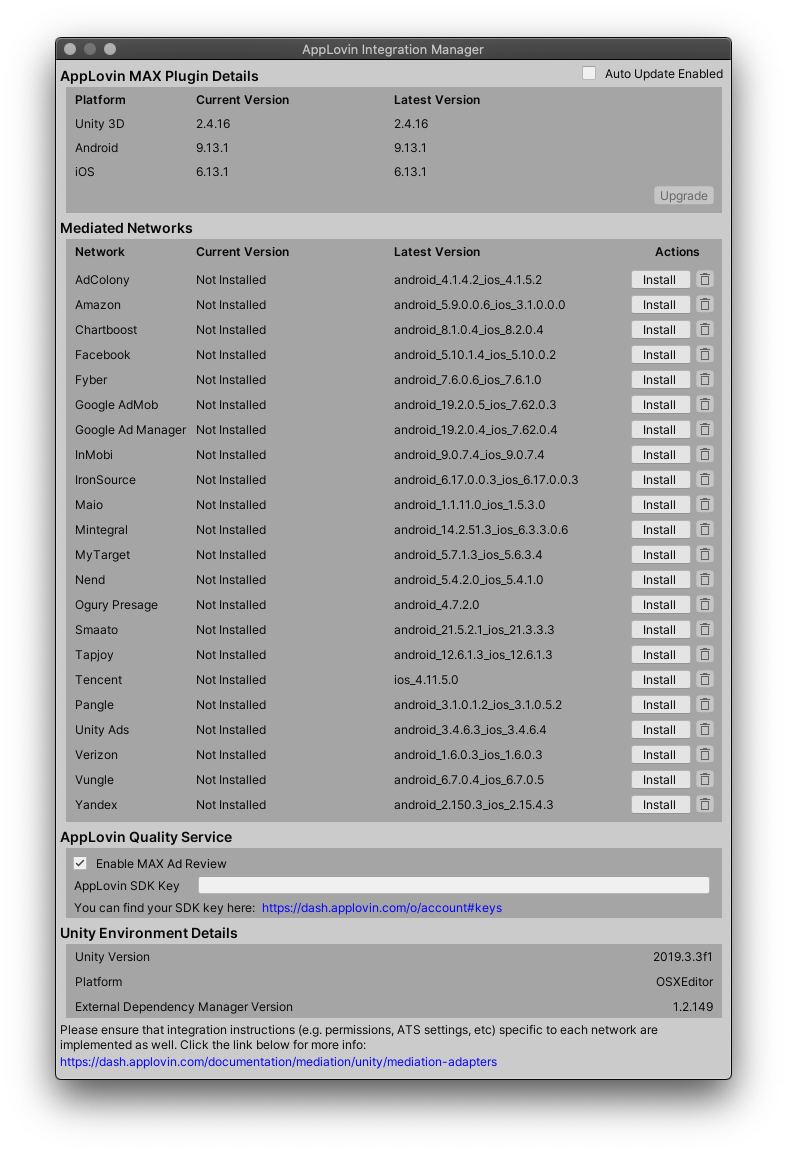Click the trash icon beside Maio
Viewport: 787px width, 1153px height.
pyautogui.click(x=705, y=504)
